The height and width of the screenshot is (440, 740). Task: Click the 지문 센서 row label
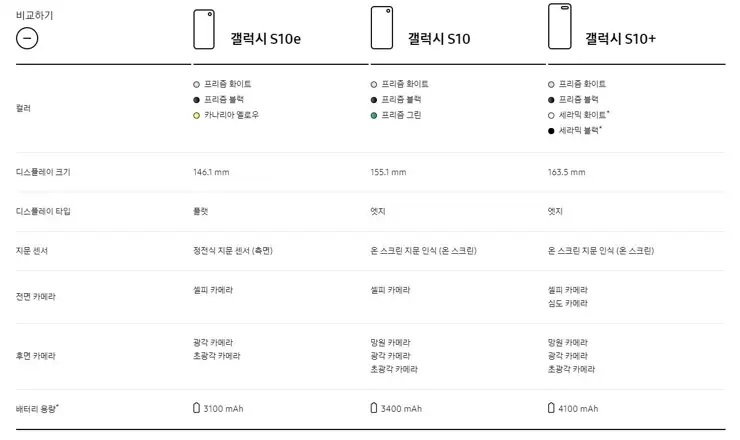tap(32, 250)
